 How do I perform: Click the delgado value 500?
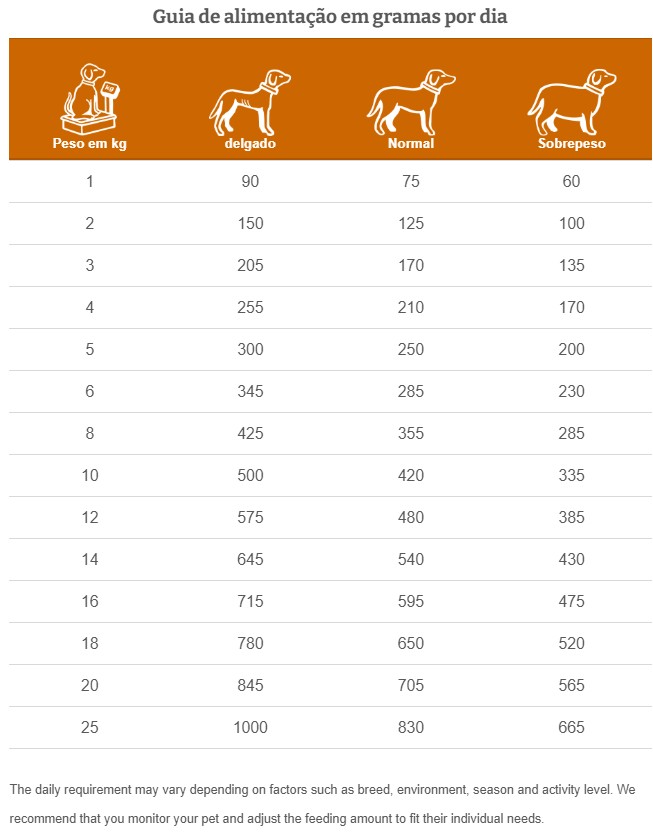tap(250, 475)
